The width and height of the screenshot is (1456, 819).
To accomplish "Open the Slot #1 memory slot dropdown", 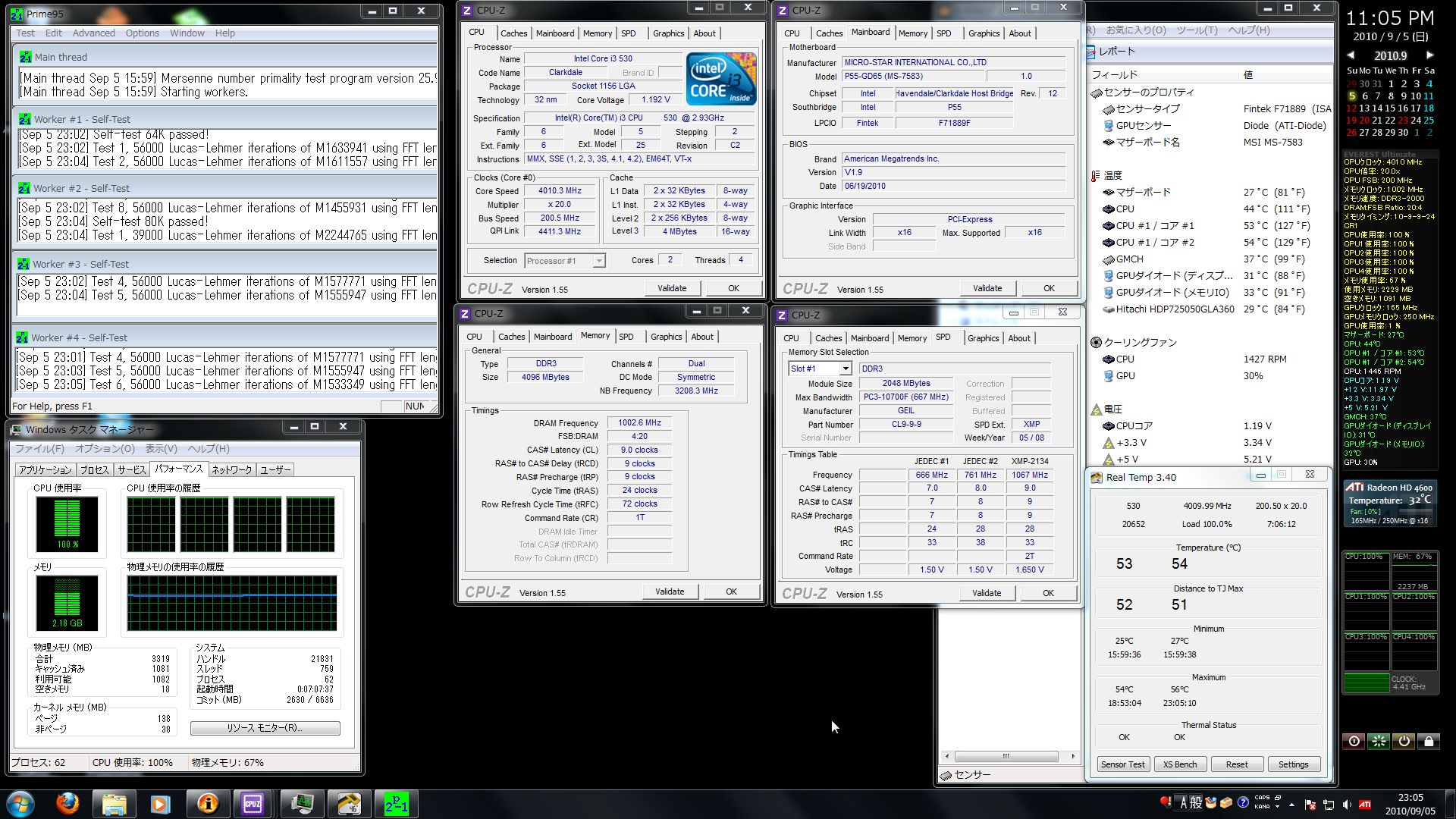I will tap(845, 369).
